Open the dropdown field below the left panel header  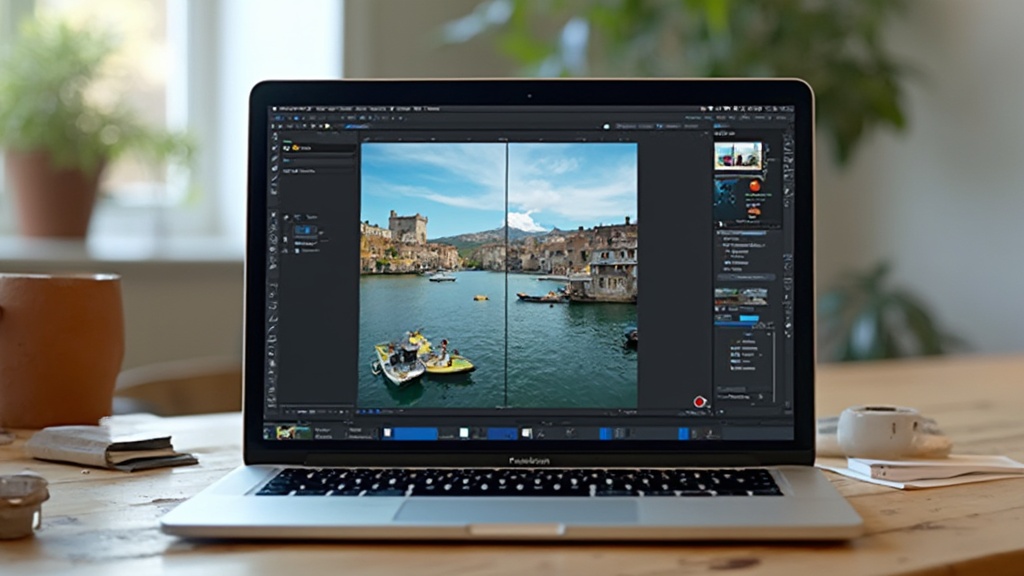click(x=318, y=159)
